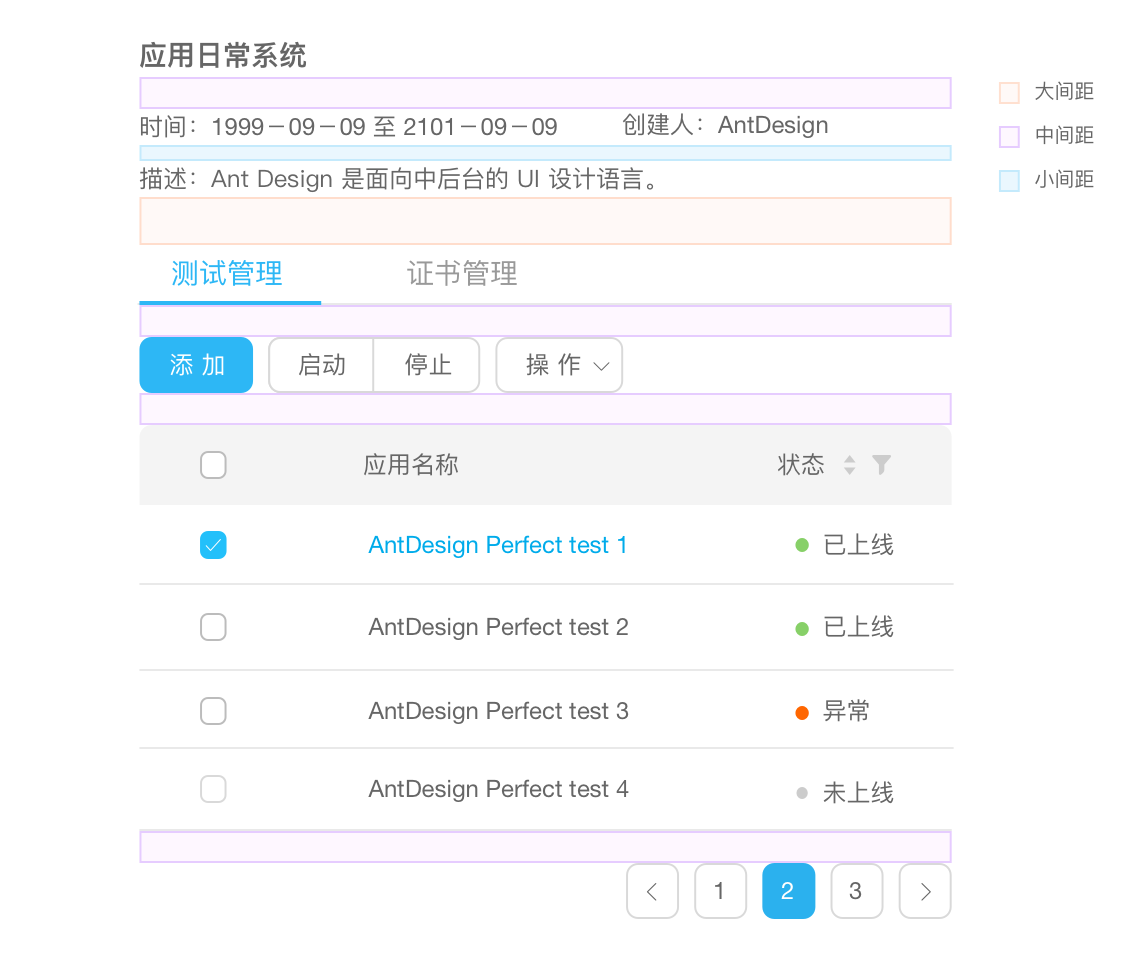Go to next page with right arrow
Screen dimensions: 1136x972
pyautogui.click(x=925, y=891)
